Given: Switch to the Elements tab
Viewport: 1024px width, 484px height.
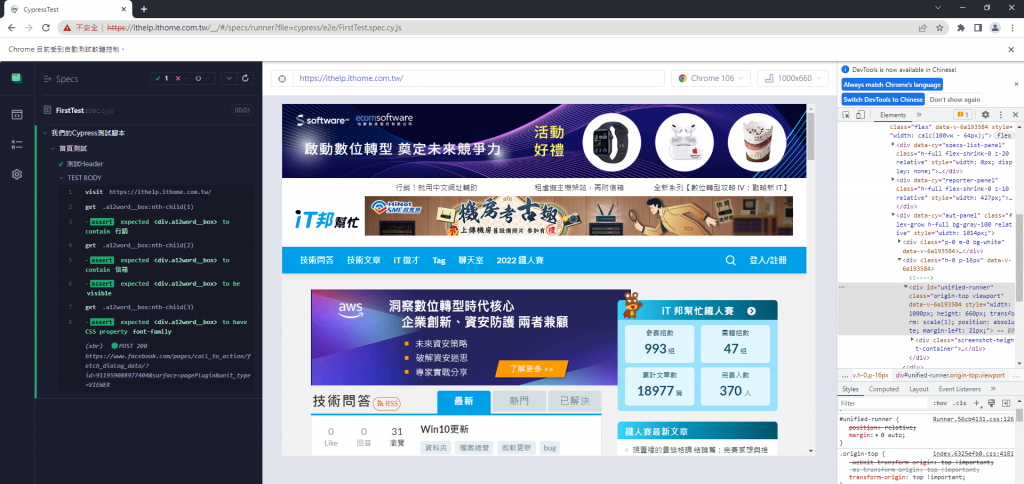Looking at the screenshot, I should click(893, 114).
